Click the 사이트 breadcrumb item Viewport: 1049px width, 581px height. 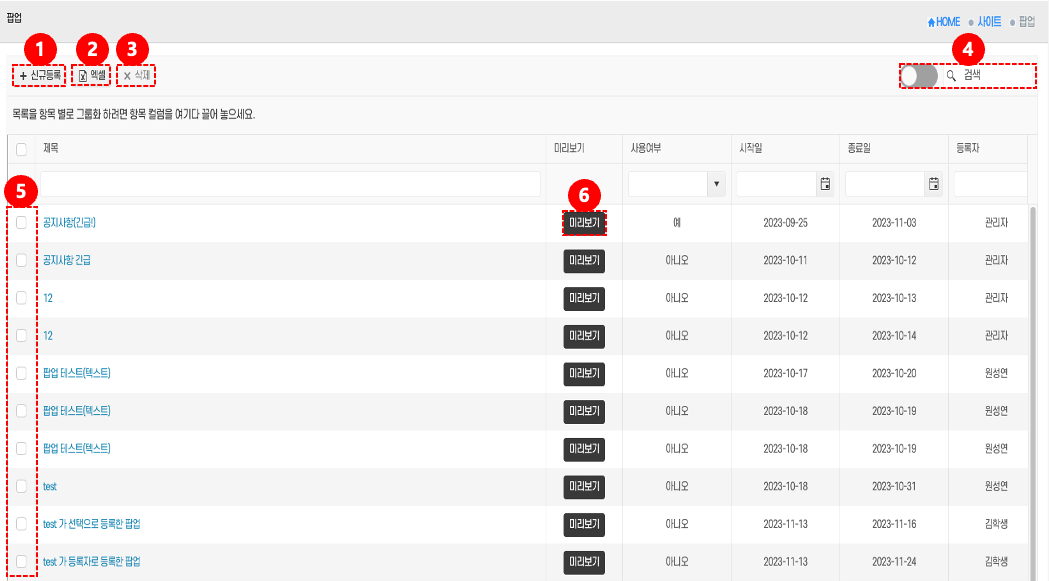tap(988, 22)
